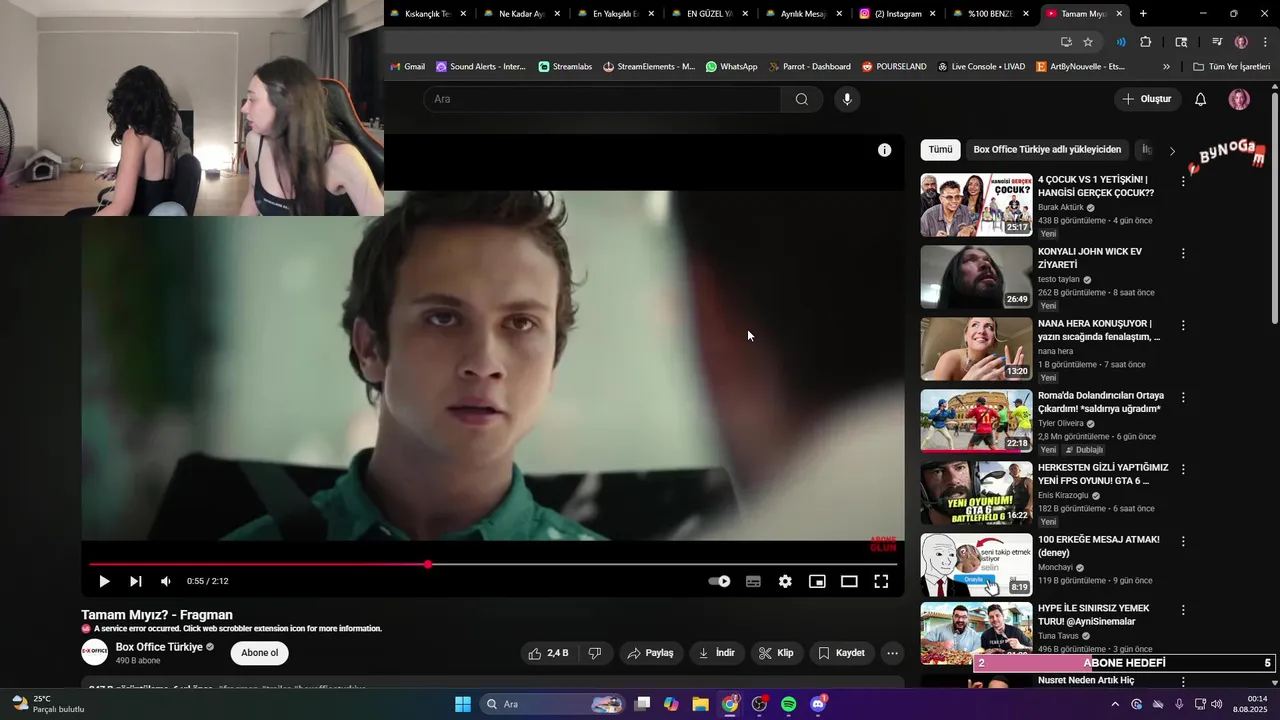Open 4 ÇOCUK VS 1 YETİŞKİN thumbnail
Screen dimensions: 1280x720
click(x=976, y=205)
